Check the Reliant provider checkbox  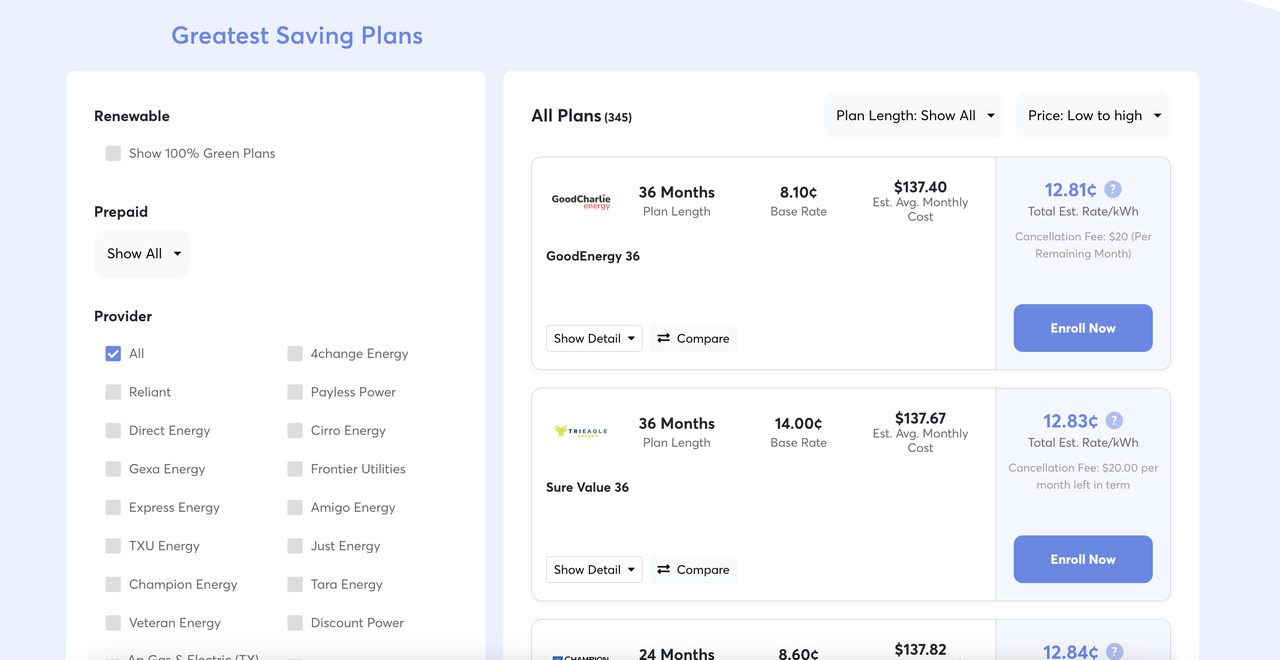(113, 392)
